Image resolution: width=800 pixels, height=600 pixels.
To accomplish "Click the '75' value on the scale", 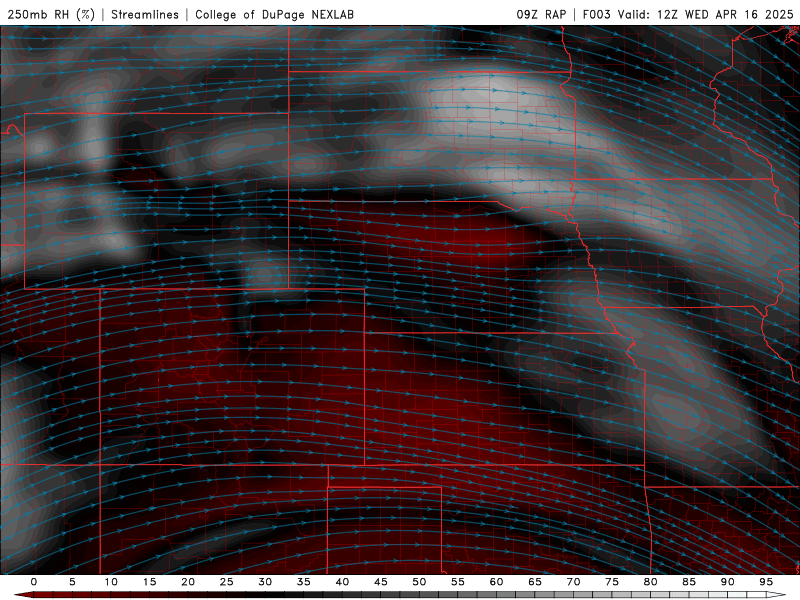I will (612, 582).
